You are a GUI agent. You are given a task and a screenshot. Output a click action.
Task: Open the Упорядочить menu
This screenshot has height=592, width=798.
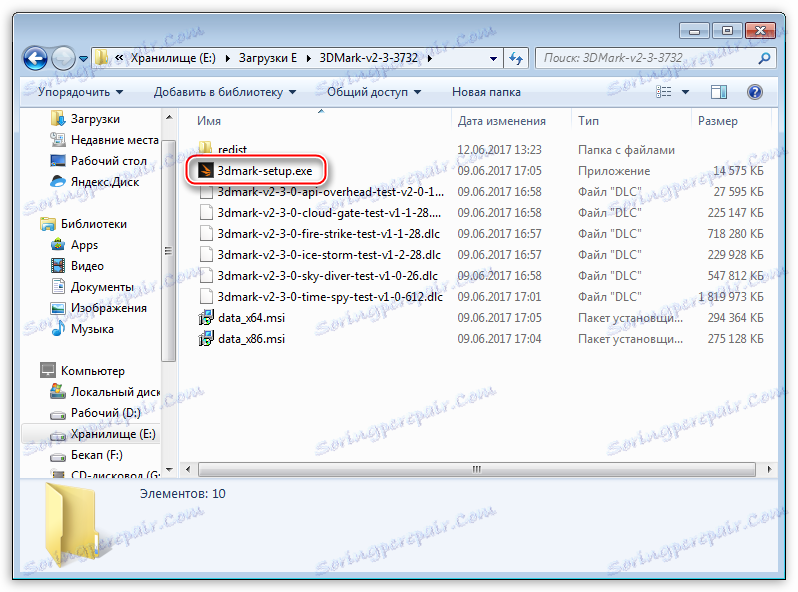(80, 92)
